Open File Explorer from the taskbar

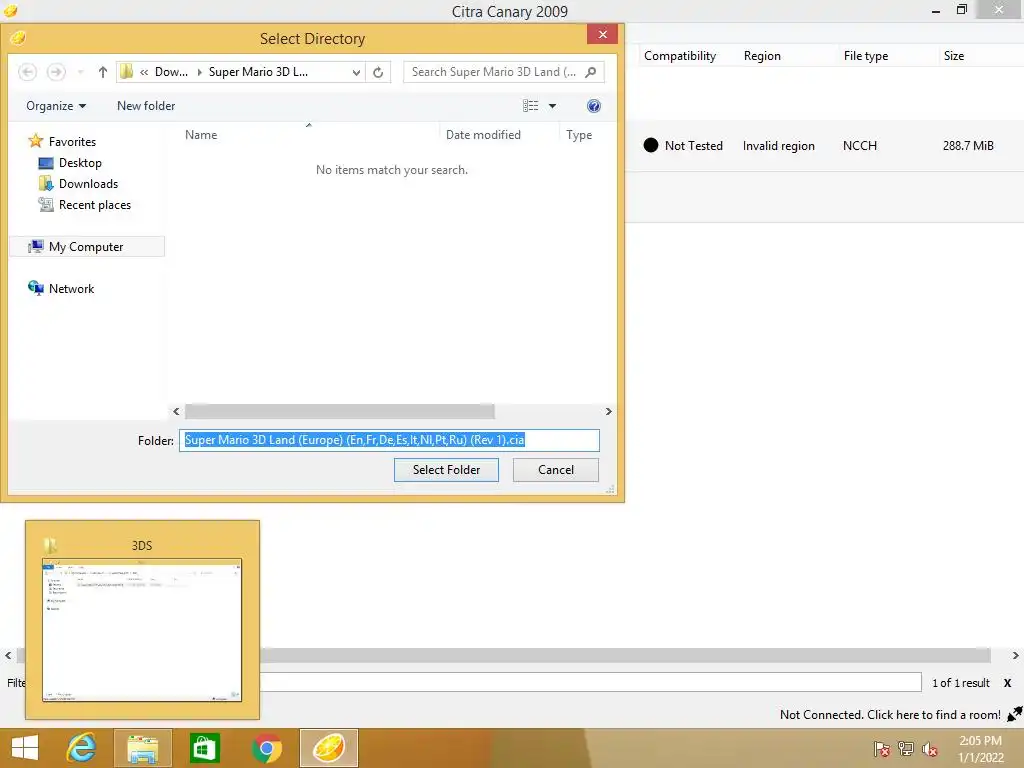coord(143,748)
